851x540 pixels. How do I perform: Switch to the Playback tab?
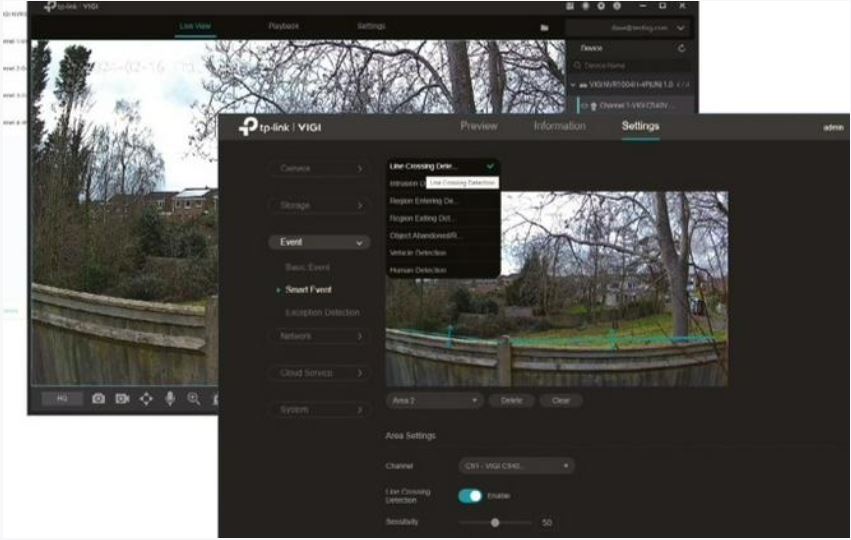[284, 25]
